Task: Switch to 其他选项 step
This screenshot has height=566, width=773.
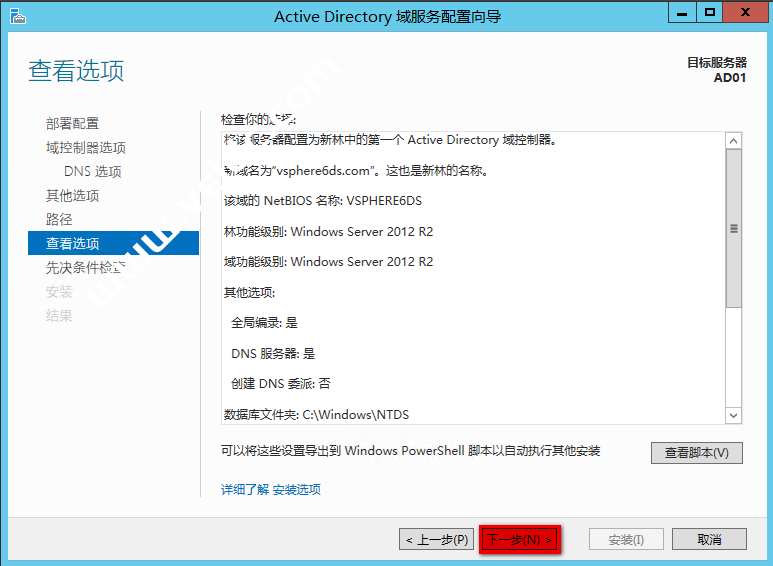Action: (x=72, y=196)
